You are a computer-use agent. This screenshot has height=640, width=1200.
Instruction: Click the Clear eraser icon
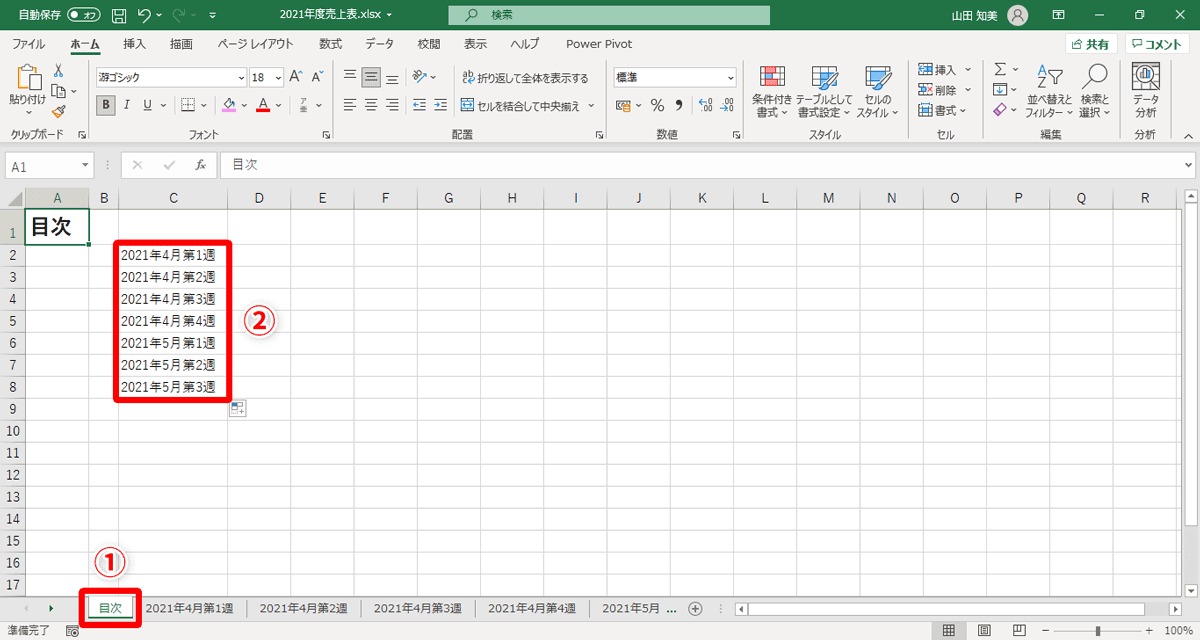tap(999, 110)
